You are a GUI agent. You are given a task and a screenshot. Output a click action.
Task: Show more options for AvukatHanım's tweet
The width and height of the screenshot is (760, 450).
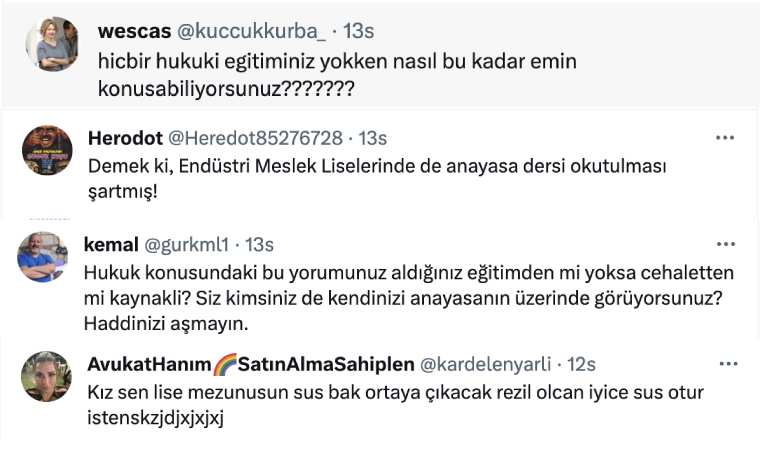tap(725, 365)
